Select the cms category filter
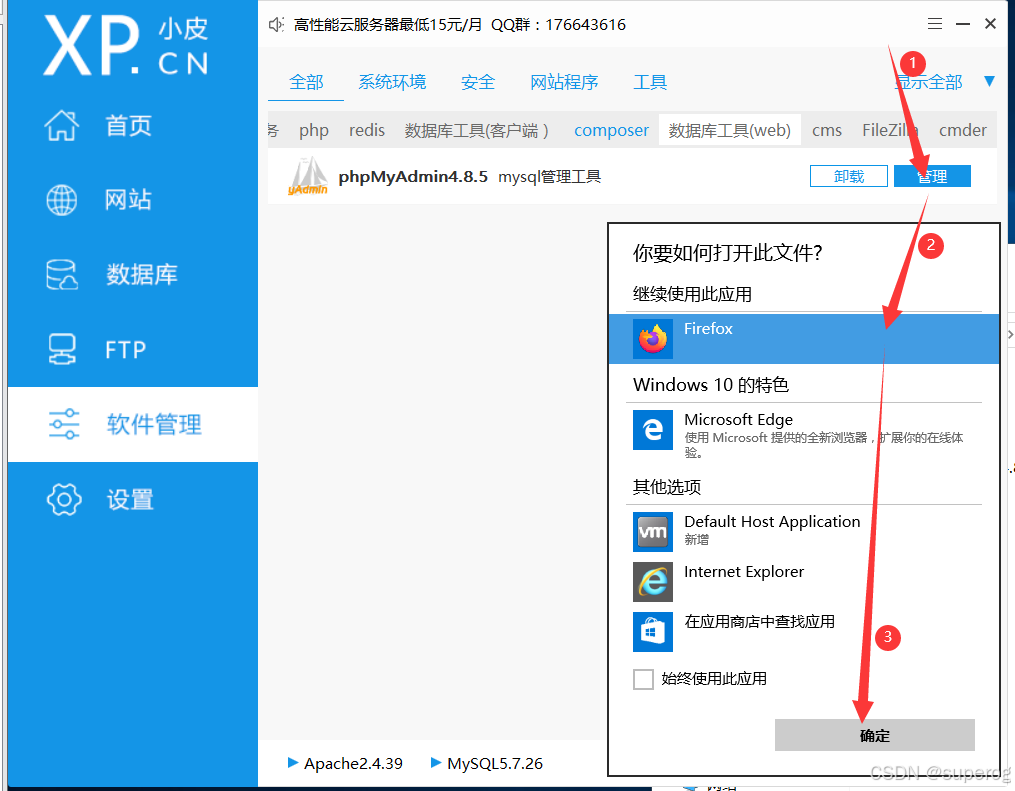Screen dimensions: 1015x791 pyautogui.click(x=827, y=130)
